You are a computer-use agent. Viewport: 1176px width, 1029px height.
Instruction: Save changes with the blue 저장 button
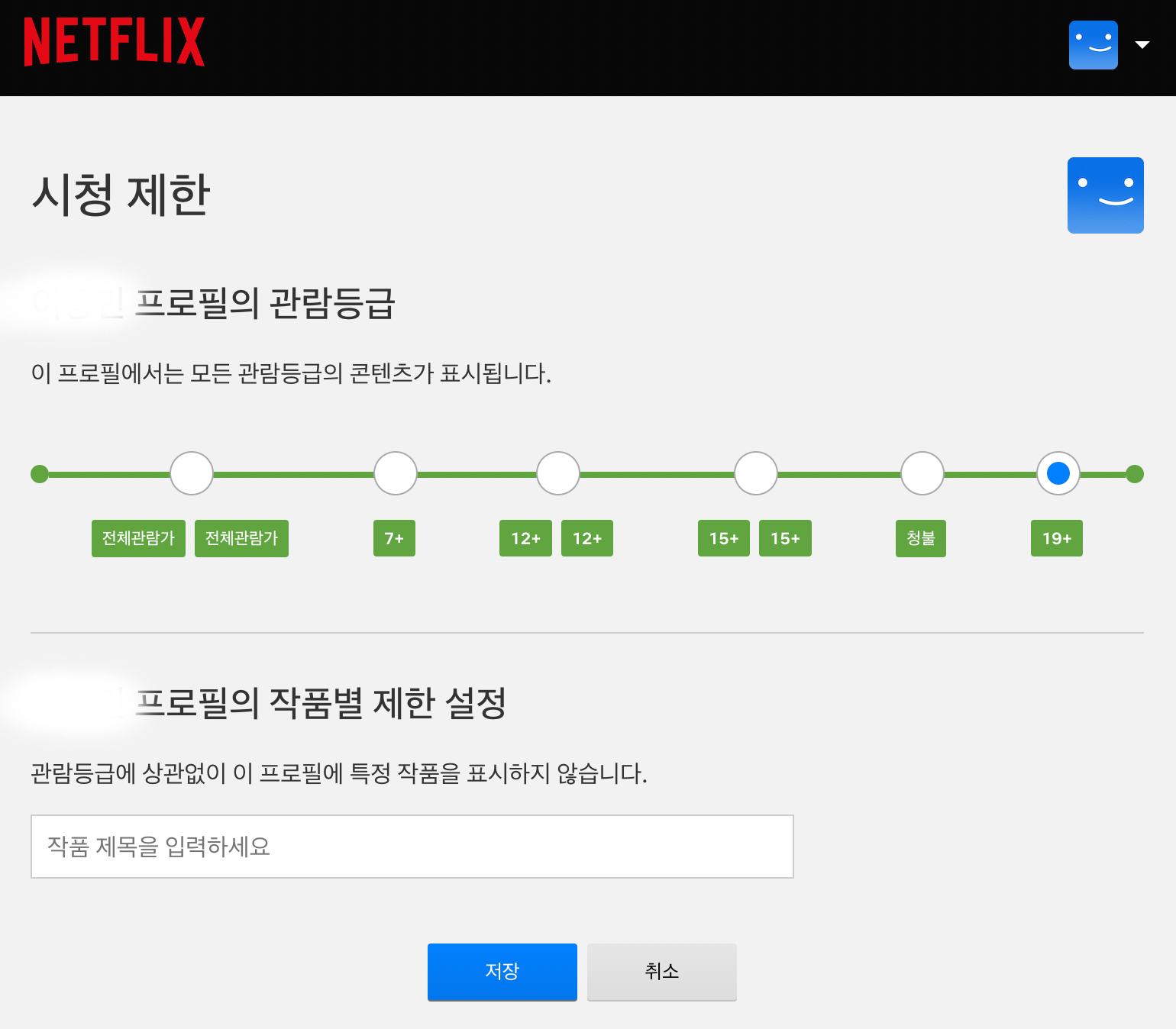pos(502,972)
